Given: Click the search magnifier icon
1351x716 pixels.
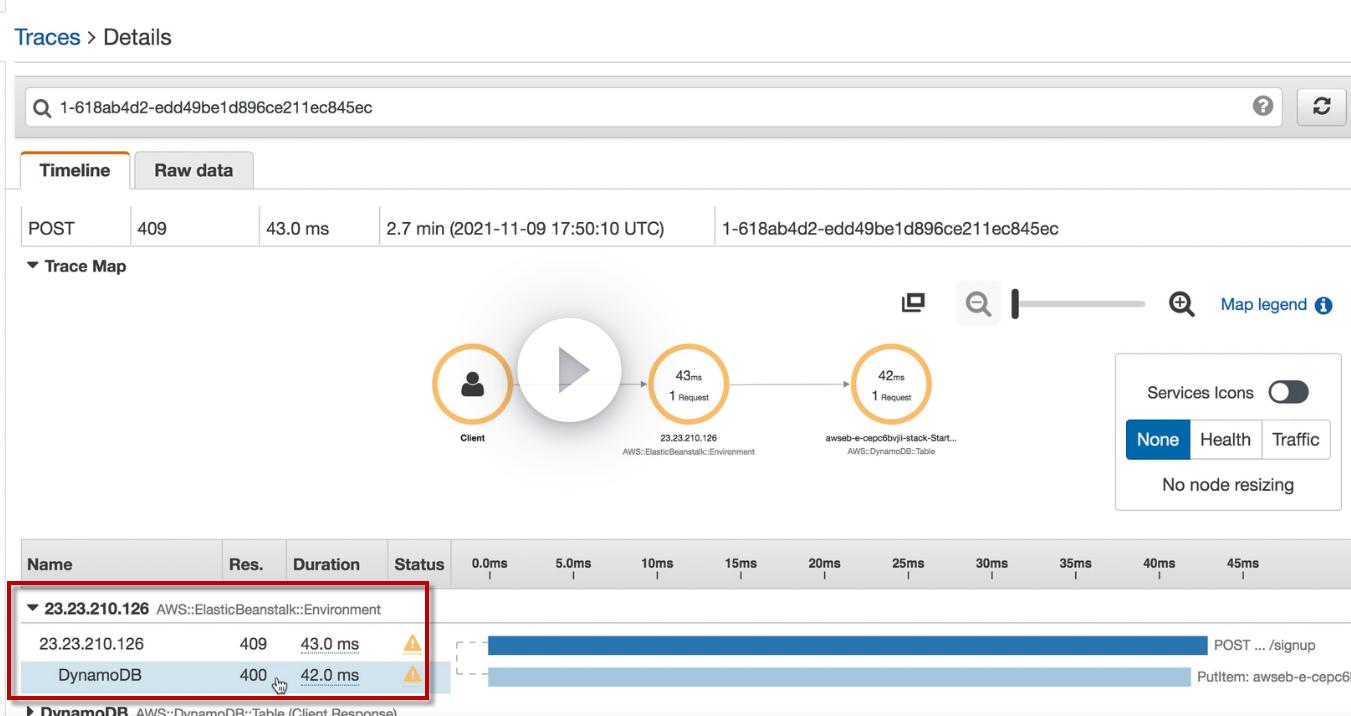Looking at the screenshot, I should [x=41, y=108].
